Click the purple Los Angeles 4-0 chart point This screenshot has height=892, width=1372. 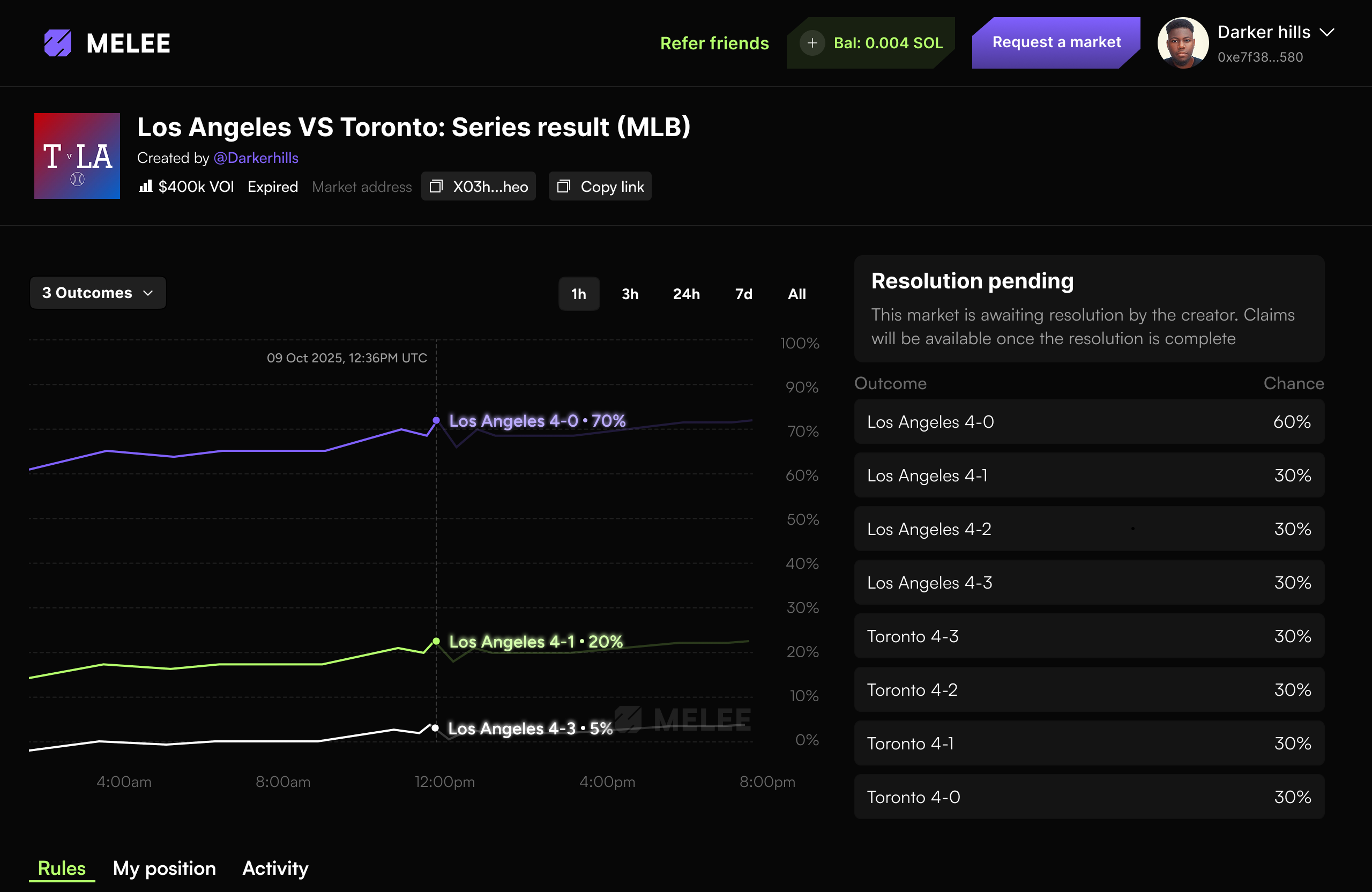click(436, 420)
